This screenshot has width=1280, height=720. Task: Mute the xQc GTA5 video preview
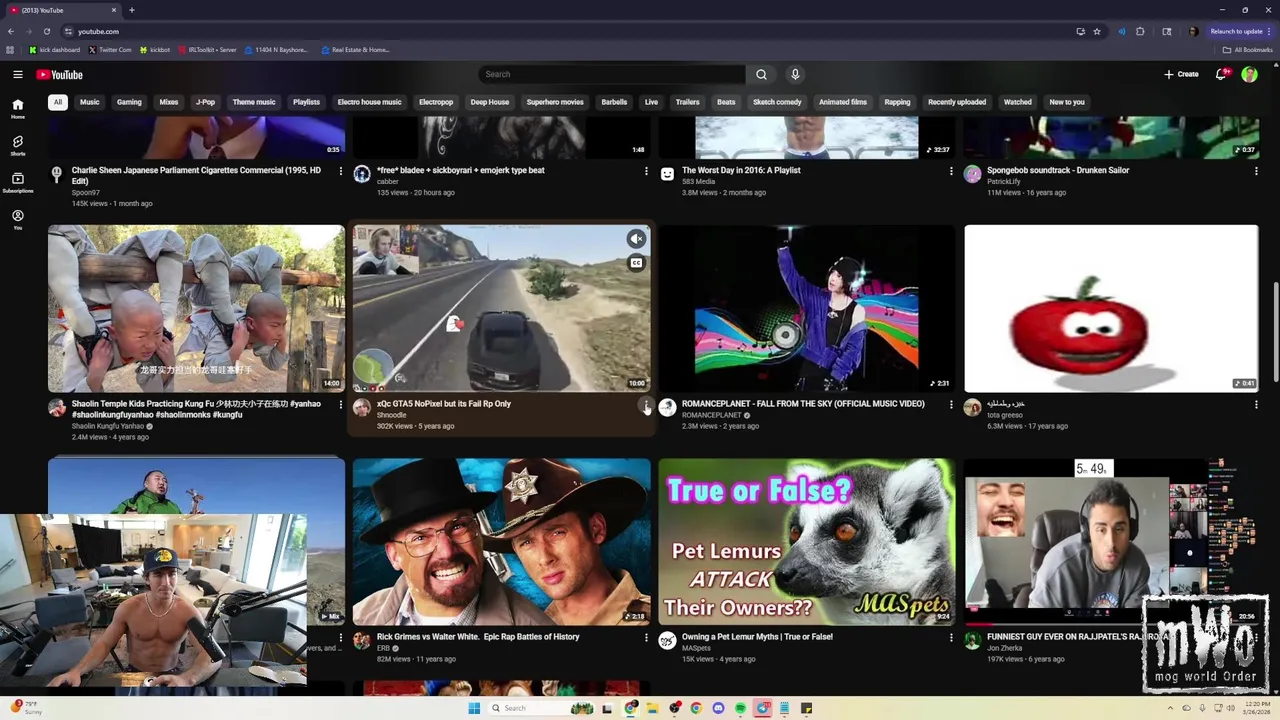pos(636,239)
